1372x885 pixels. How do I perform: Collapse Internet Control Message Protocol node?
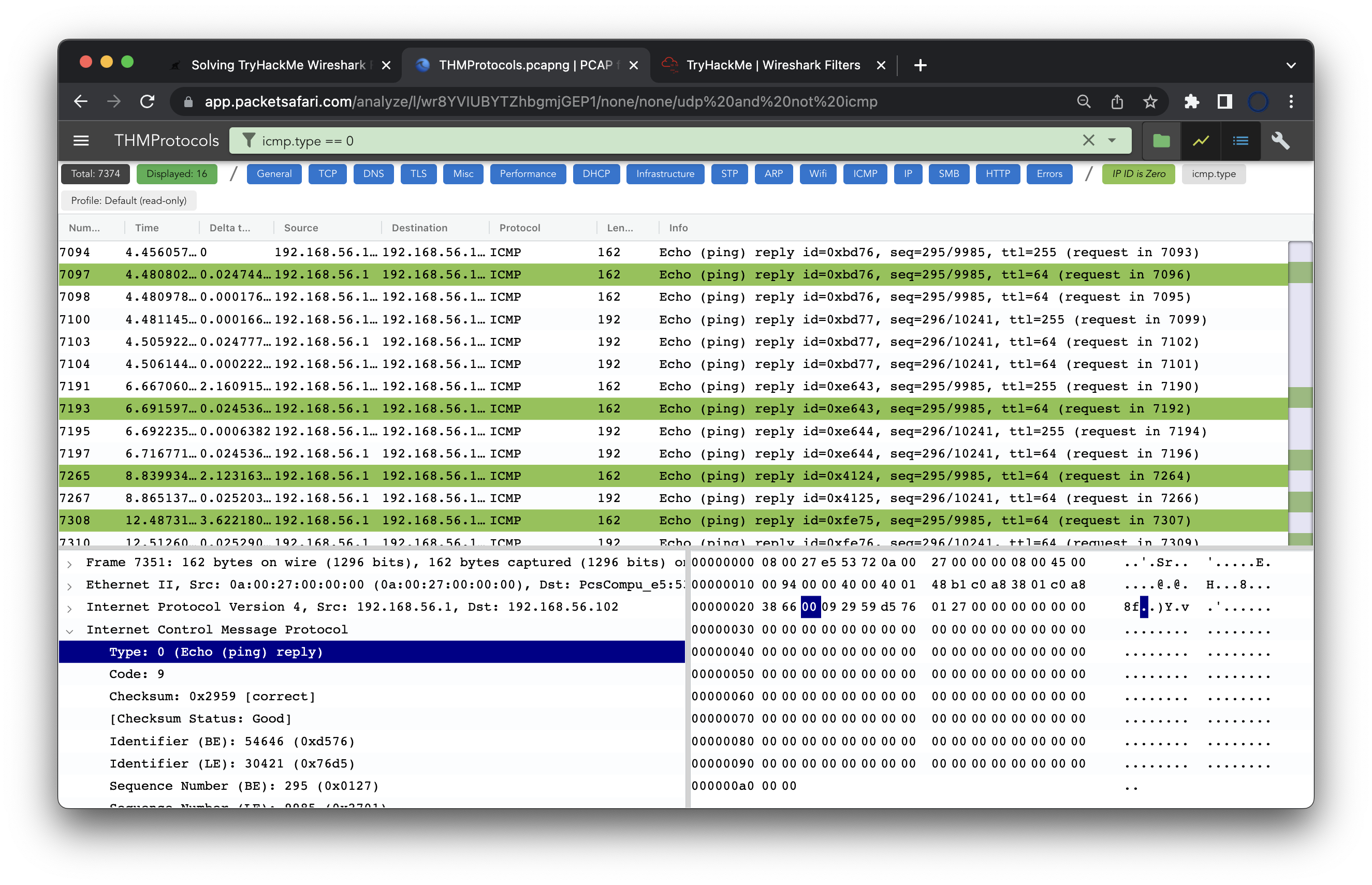tap(69, 630)
